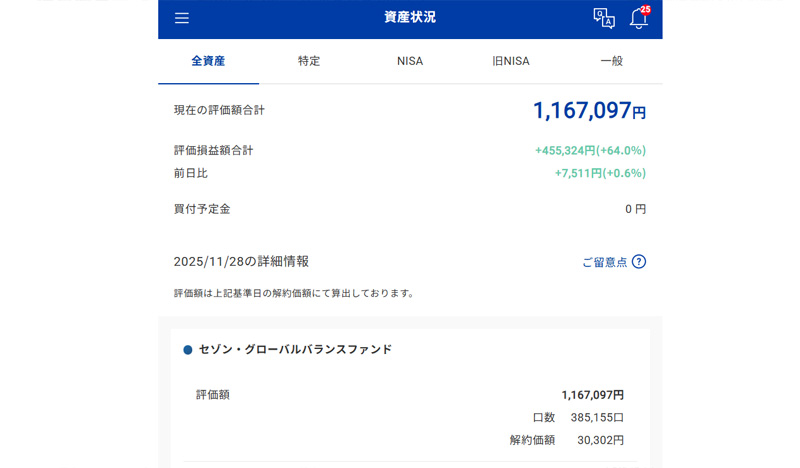
Task: Open the 旧NISA tab
Action: pos(511,61)
